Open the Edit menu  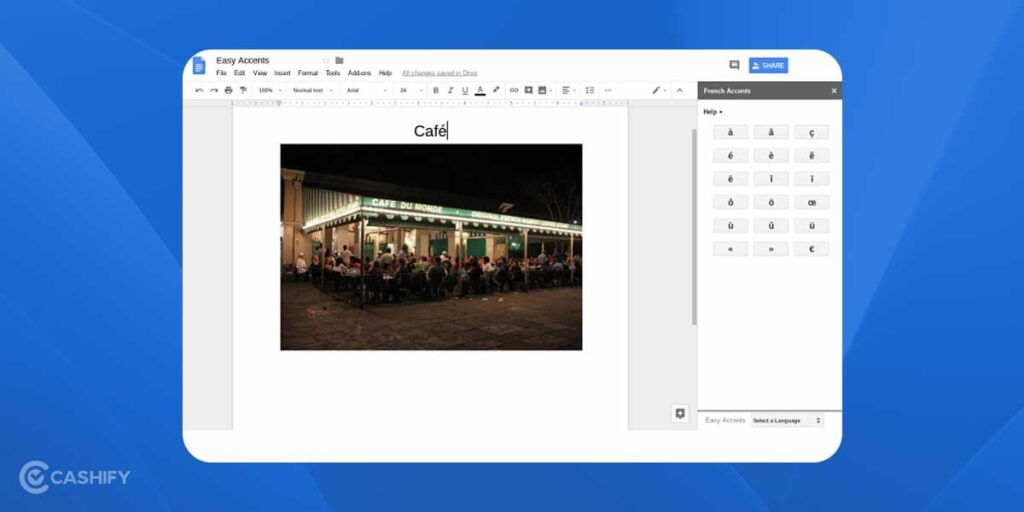click(240, 73)
